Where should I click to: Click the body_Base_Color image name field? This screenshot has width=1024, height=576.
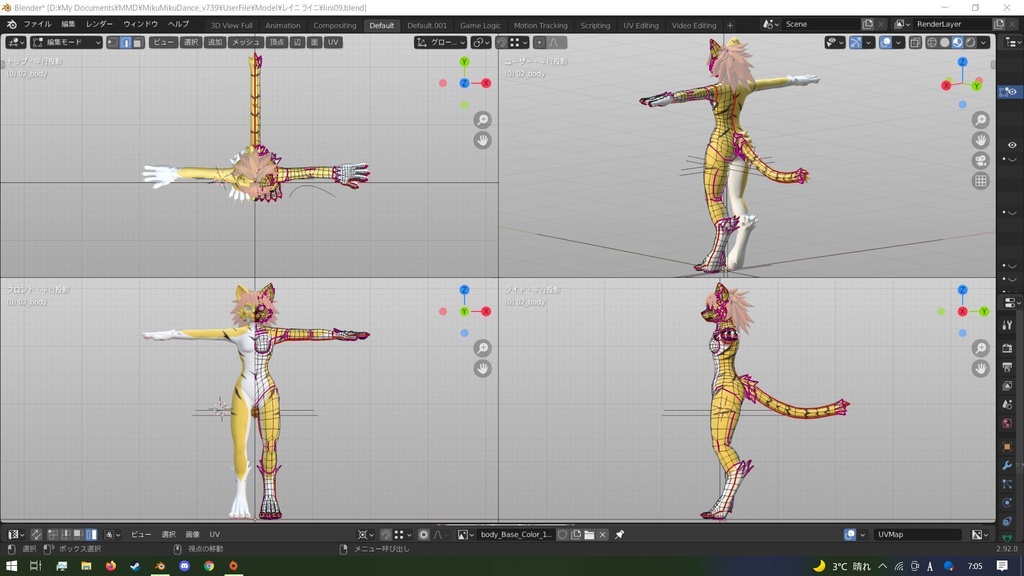[x=516, y=534]
